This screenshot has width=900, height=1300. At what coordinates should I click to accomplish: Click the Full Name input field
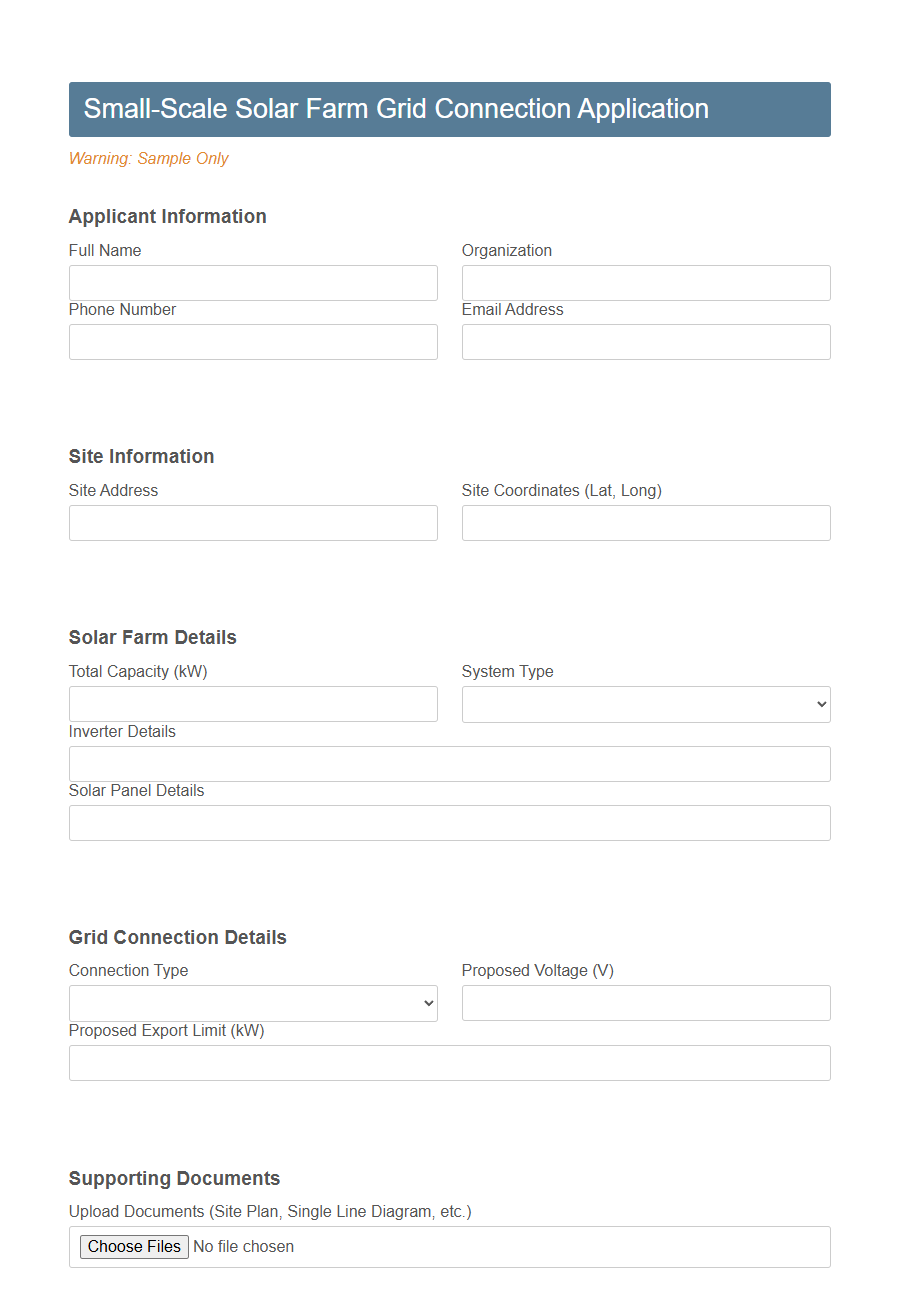[252, 283]
